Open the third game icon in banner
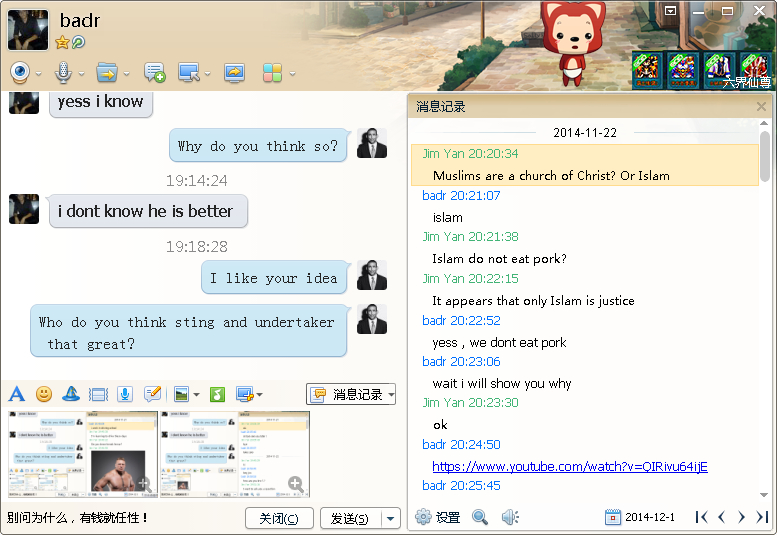 719,70
